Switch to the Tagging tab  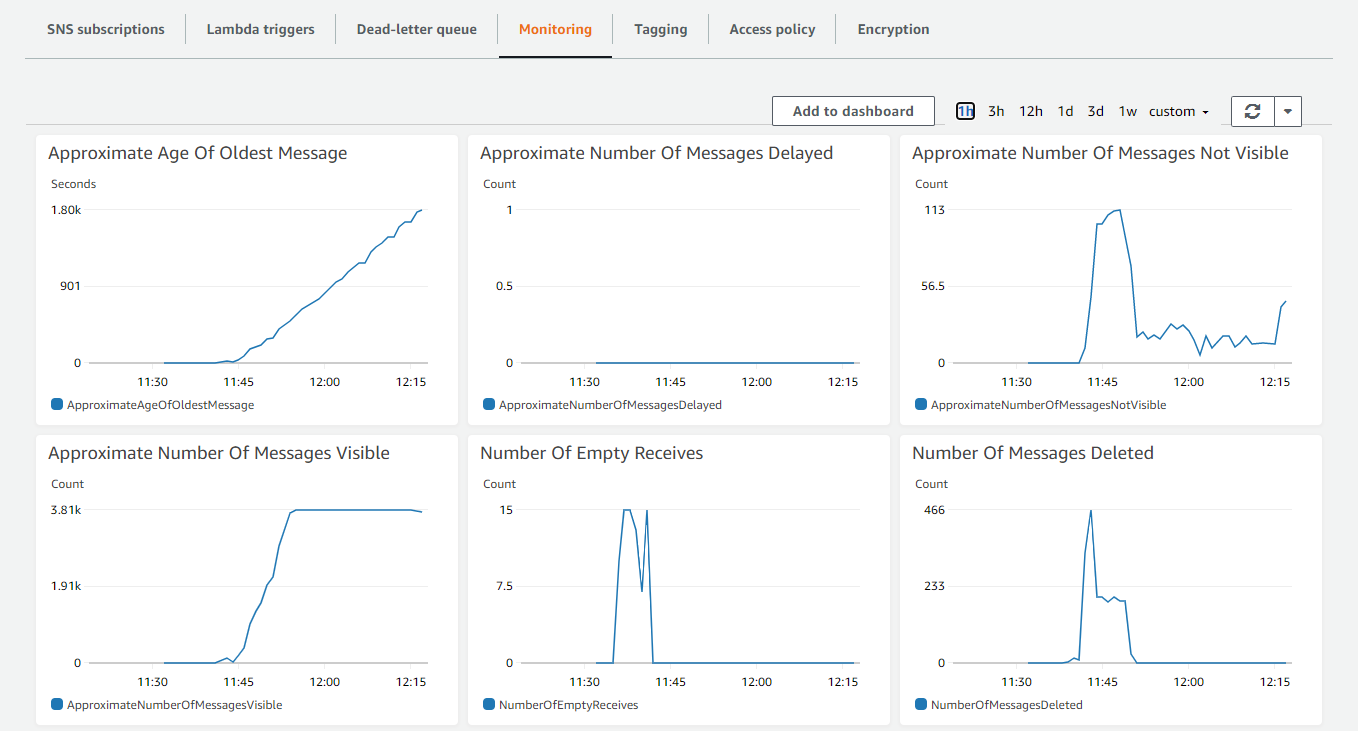pos(660,29)
